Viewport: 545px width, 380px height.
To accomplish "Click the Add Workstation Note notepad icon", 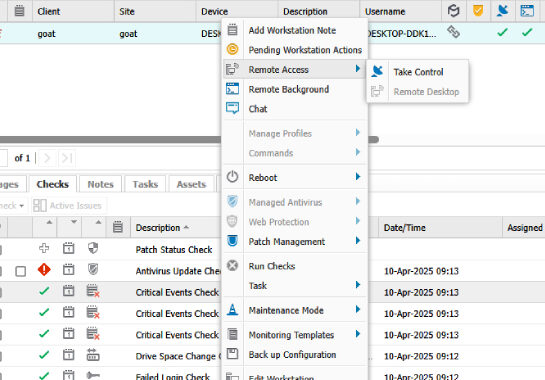I will point(233,30).
